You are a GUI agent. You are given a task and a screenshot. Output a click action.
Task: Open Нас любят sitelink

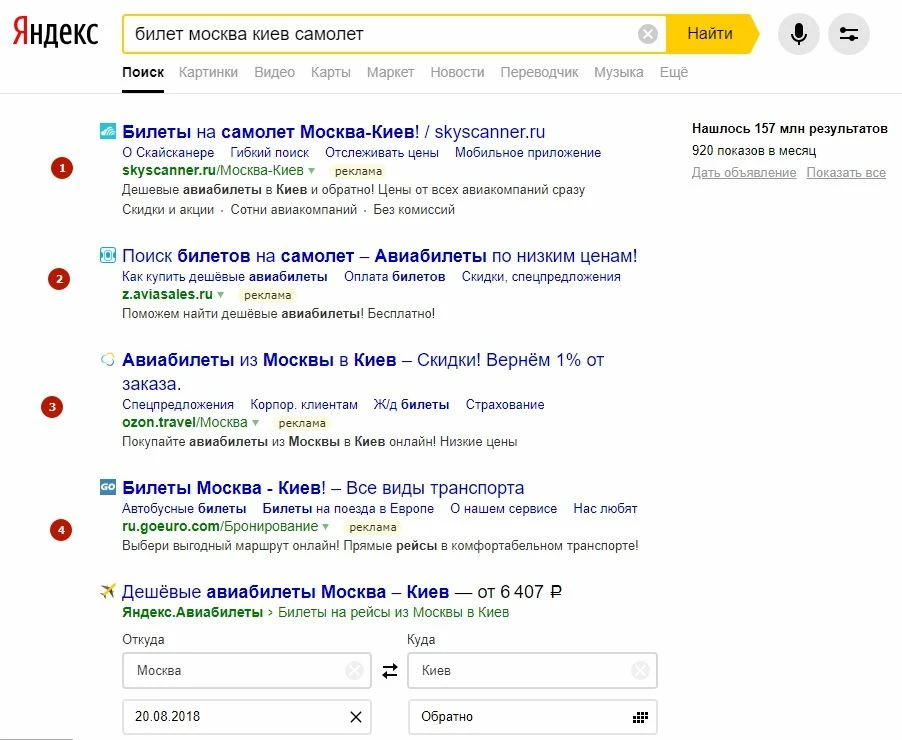(605, 509)
